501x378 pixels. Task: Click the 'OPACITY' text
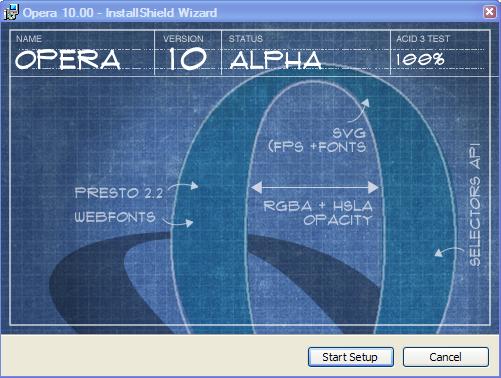point(337,220)
